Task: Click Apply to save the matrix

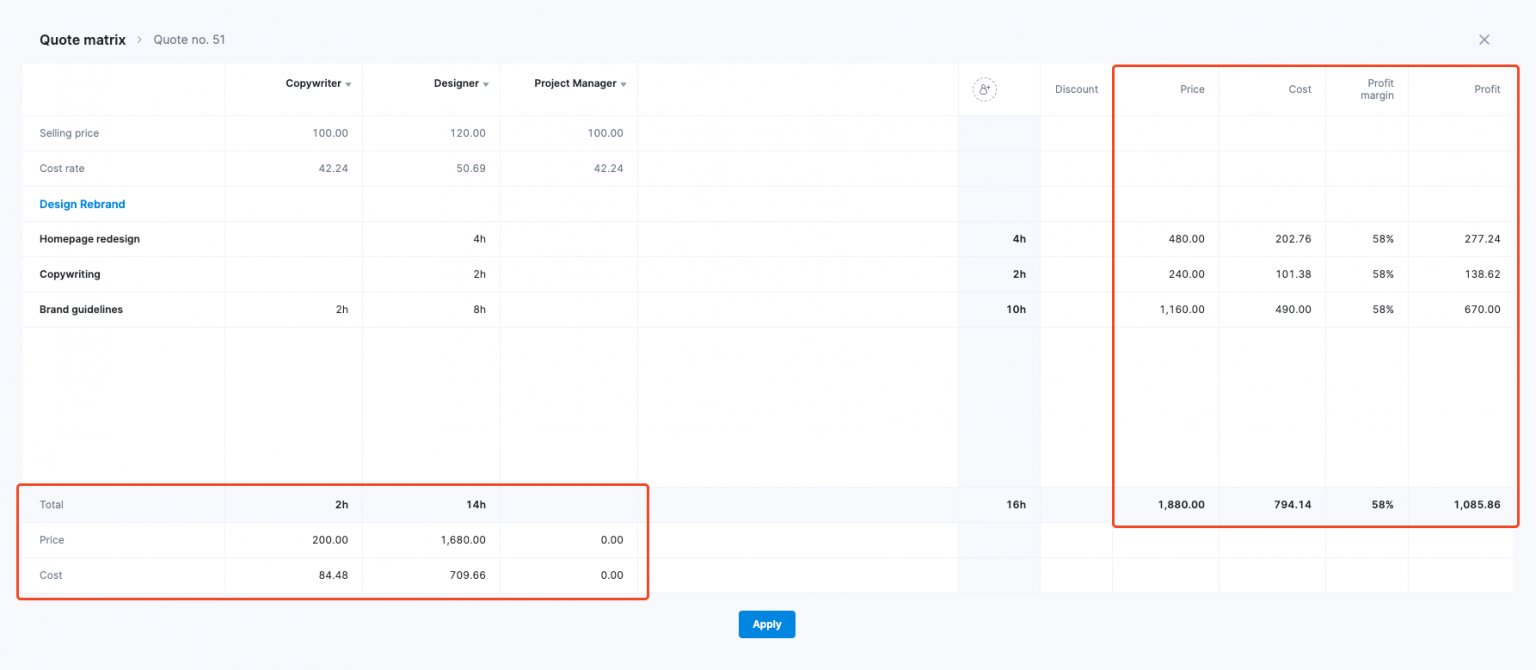Action: click(x=766, y=624)
